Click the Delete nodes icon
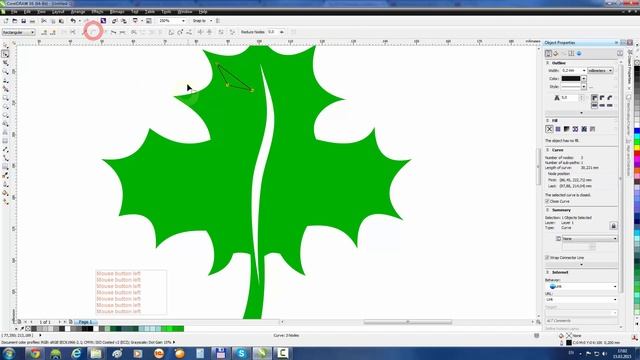This screenshot has width=640, height=360. (x=53, y=32)
